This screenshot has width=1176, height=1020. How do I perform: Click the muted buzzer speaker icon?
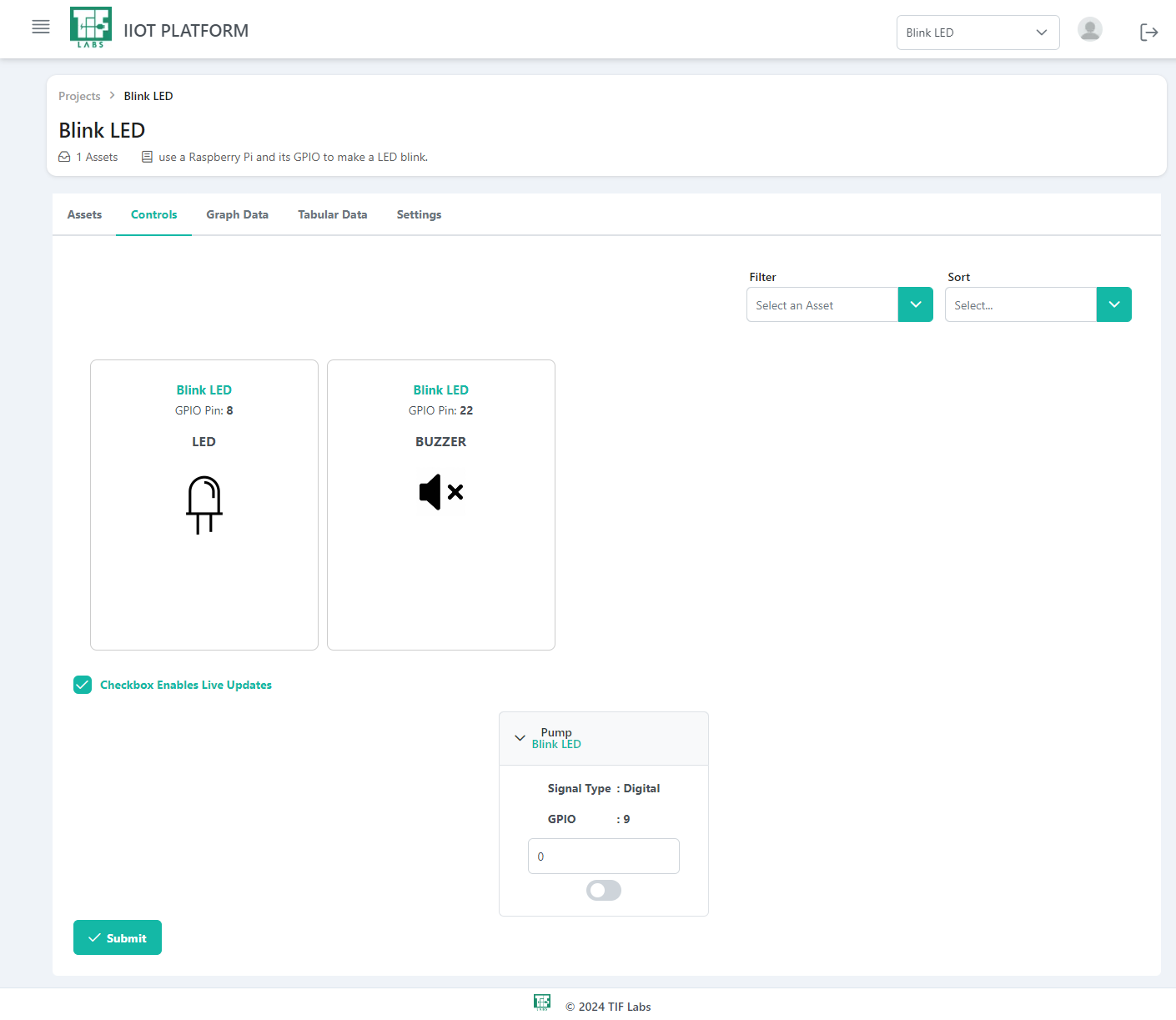pyautogui.click(x=440, y=492)
